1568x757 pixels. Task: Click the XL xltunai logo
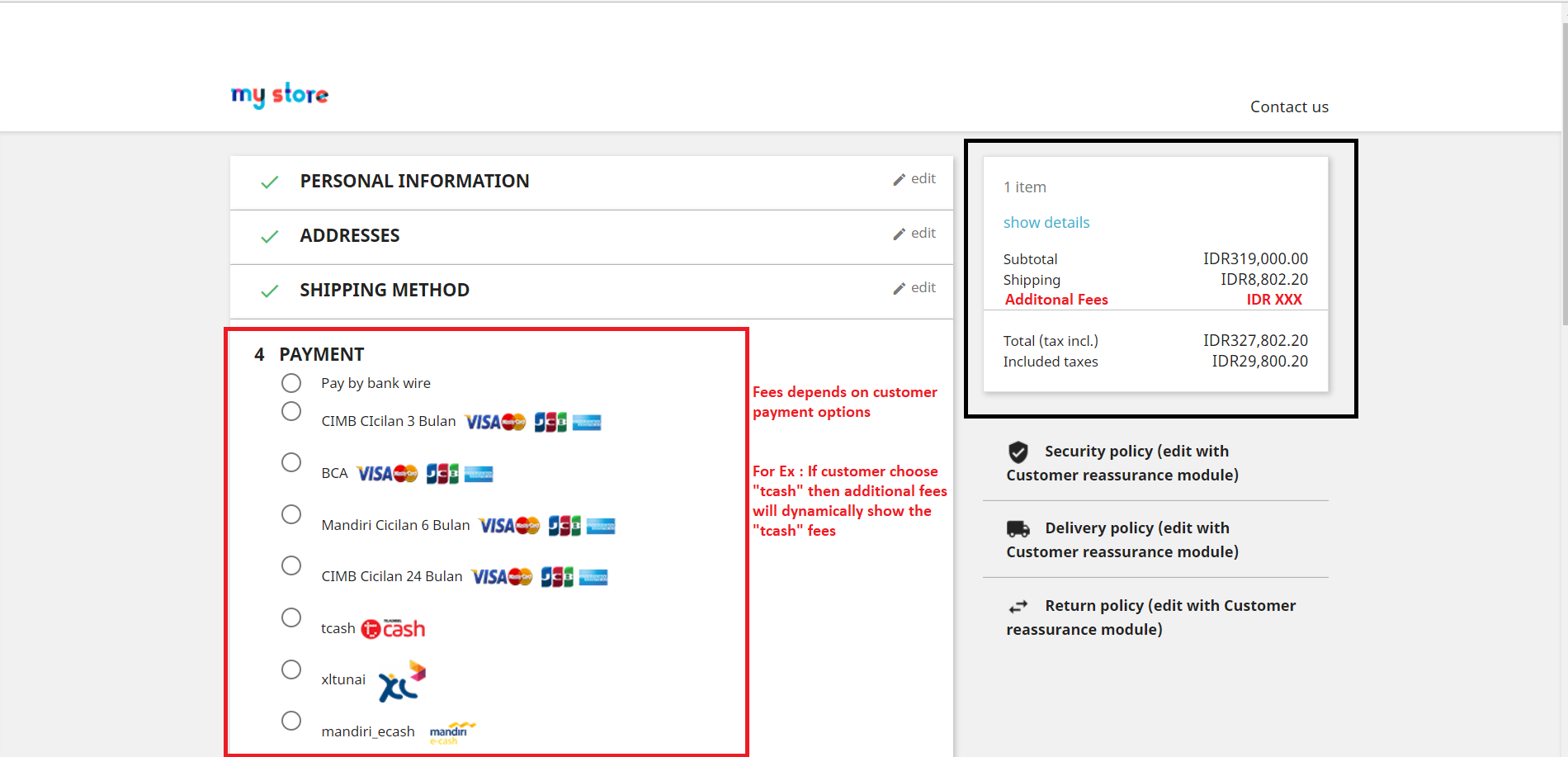tap(401, 682)
